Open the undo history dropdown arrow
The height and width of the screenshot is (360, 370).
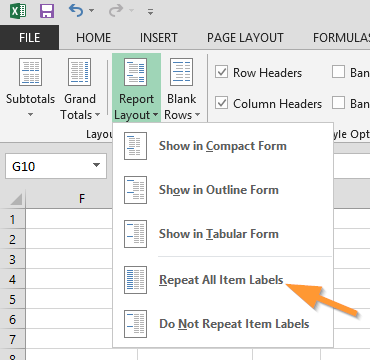pos(92,12)
